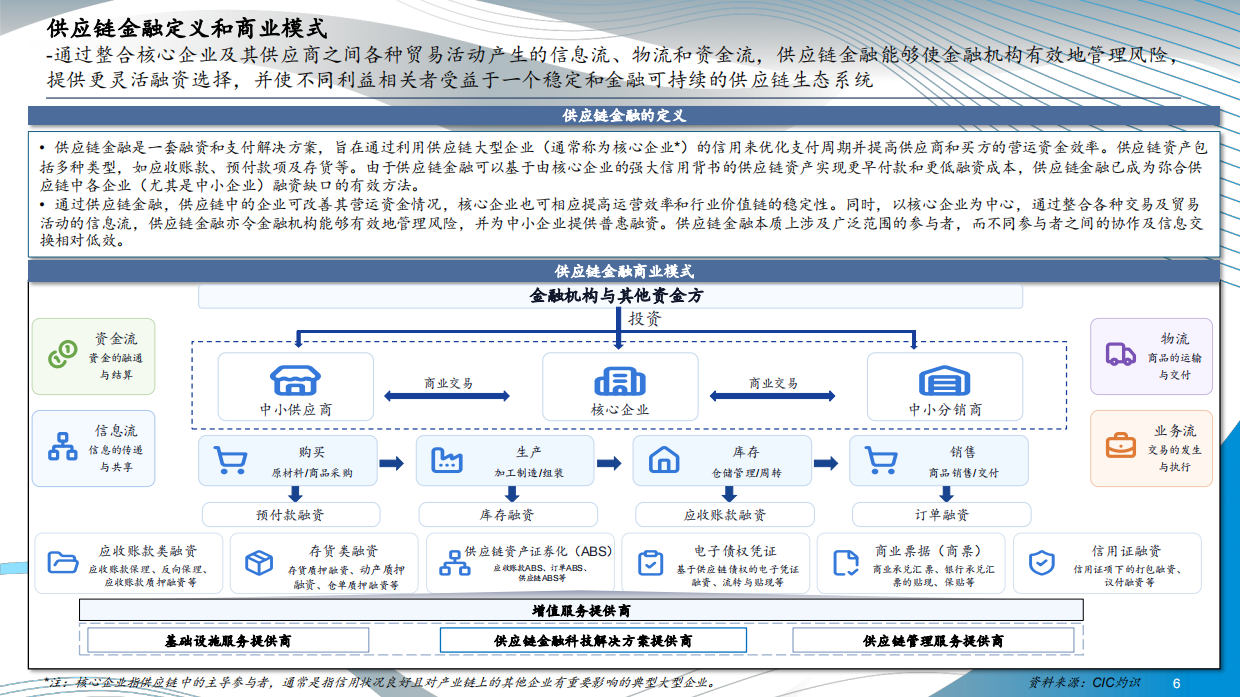The height and width of the screenshot is (697, 1240).
Task: Click the 中小分销商 label
Action: pyautogui.click(x=945, y=409)
